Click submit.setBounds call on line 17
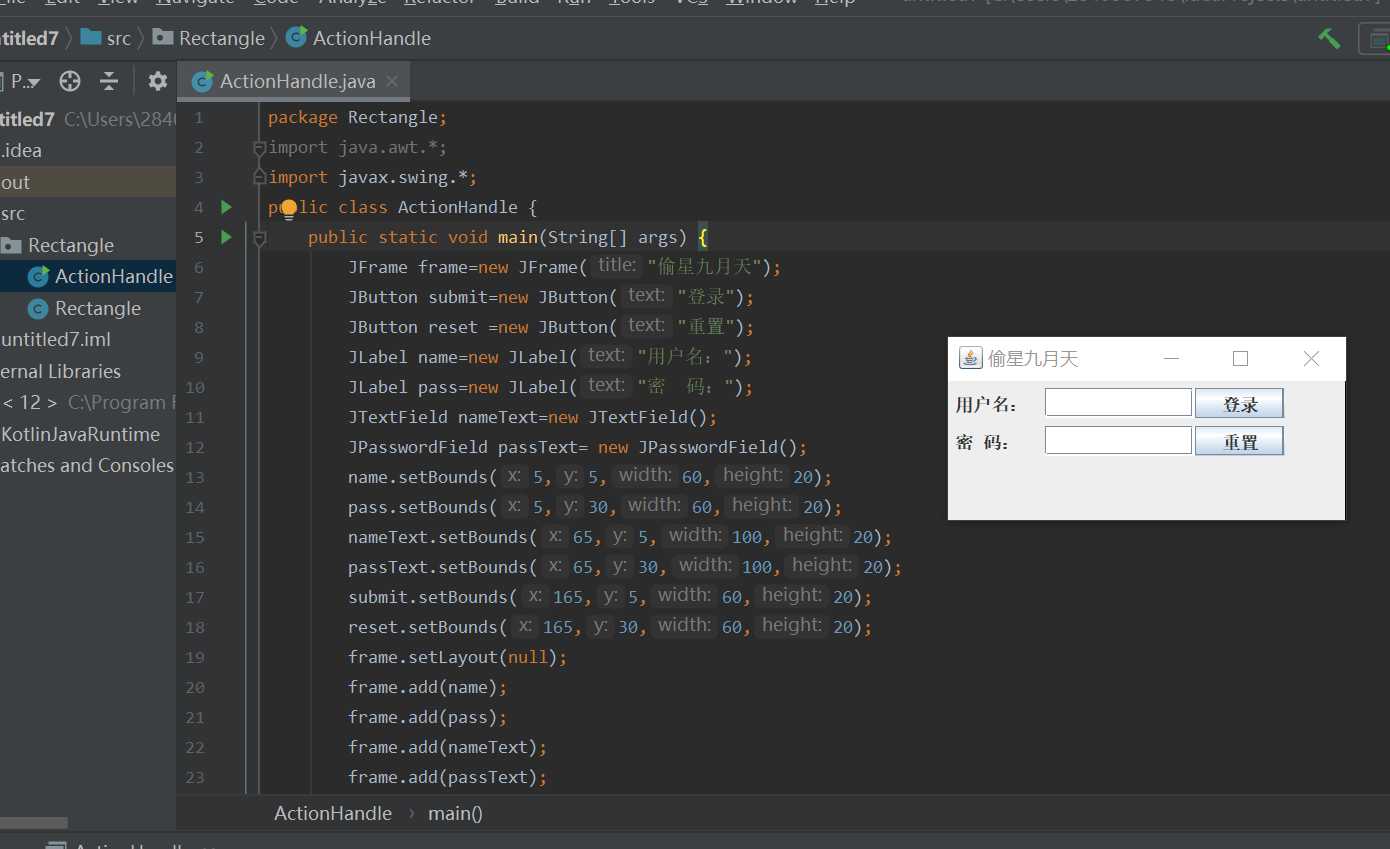Viewport: 1390px width, 849px height. tap(610, 597)
